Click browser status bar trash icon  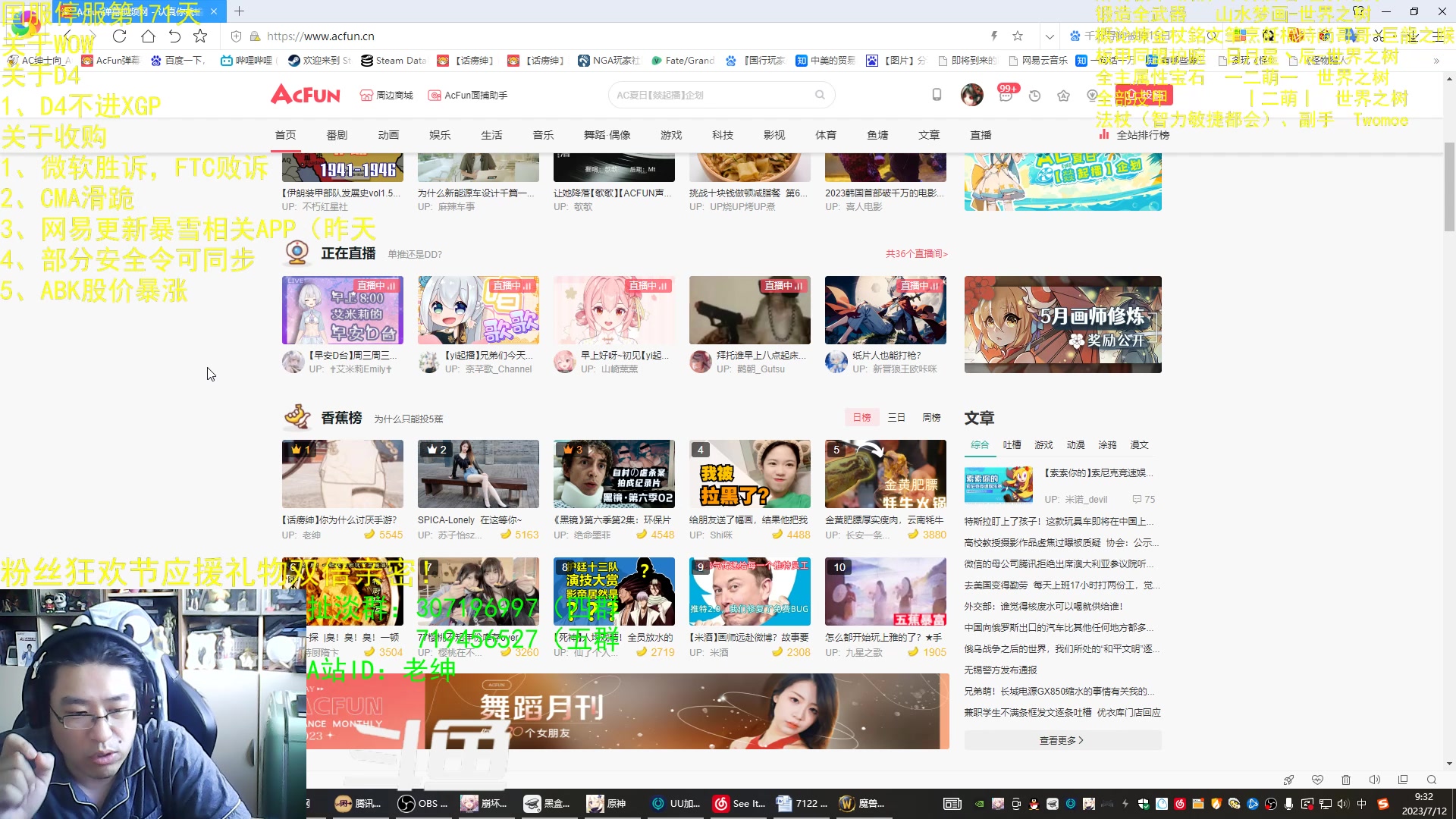[1346, 780]
